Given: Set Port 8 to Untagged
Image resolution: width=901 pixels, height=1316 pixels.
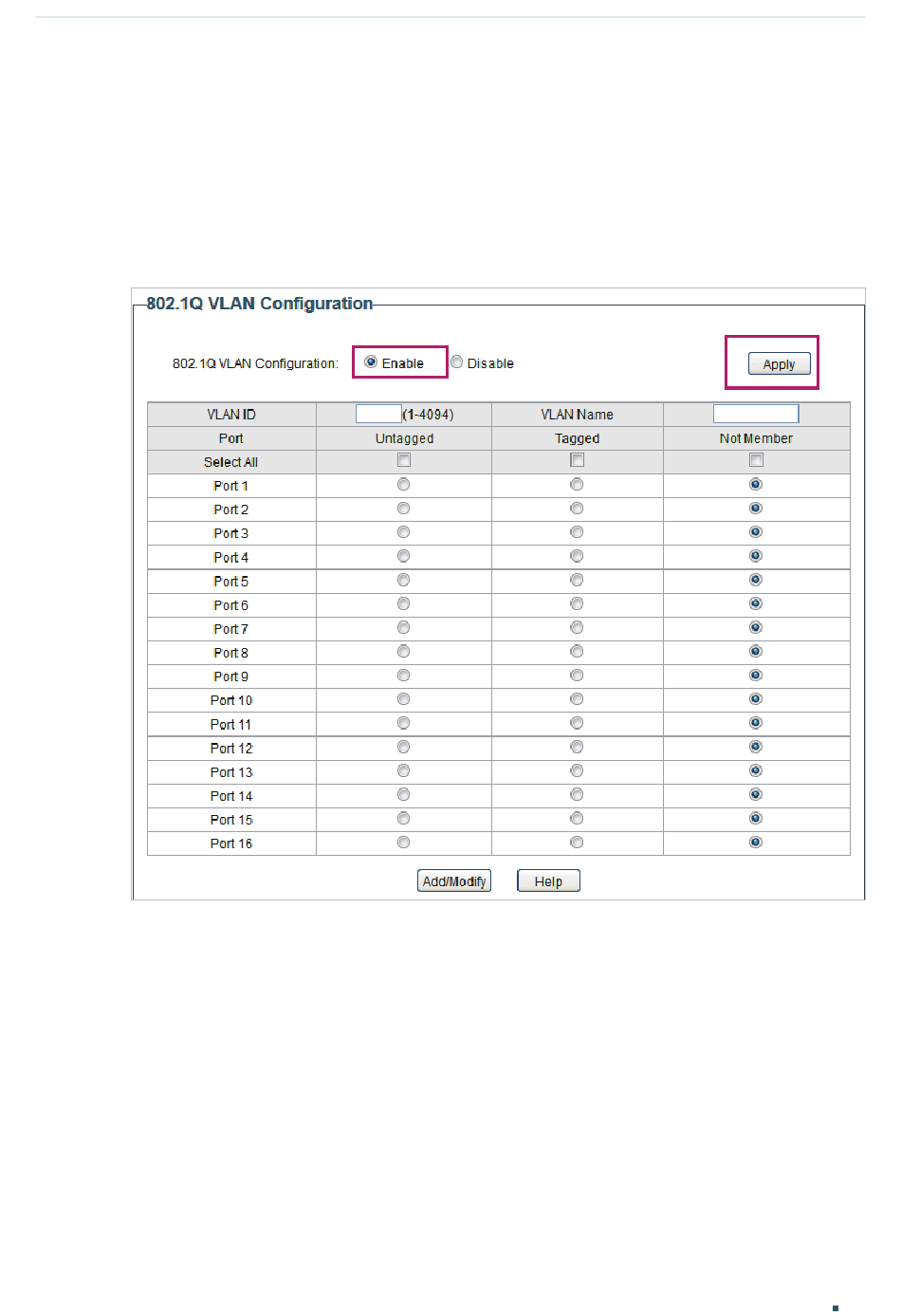Looking at the screenshot, I should click(403, 651).
